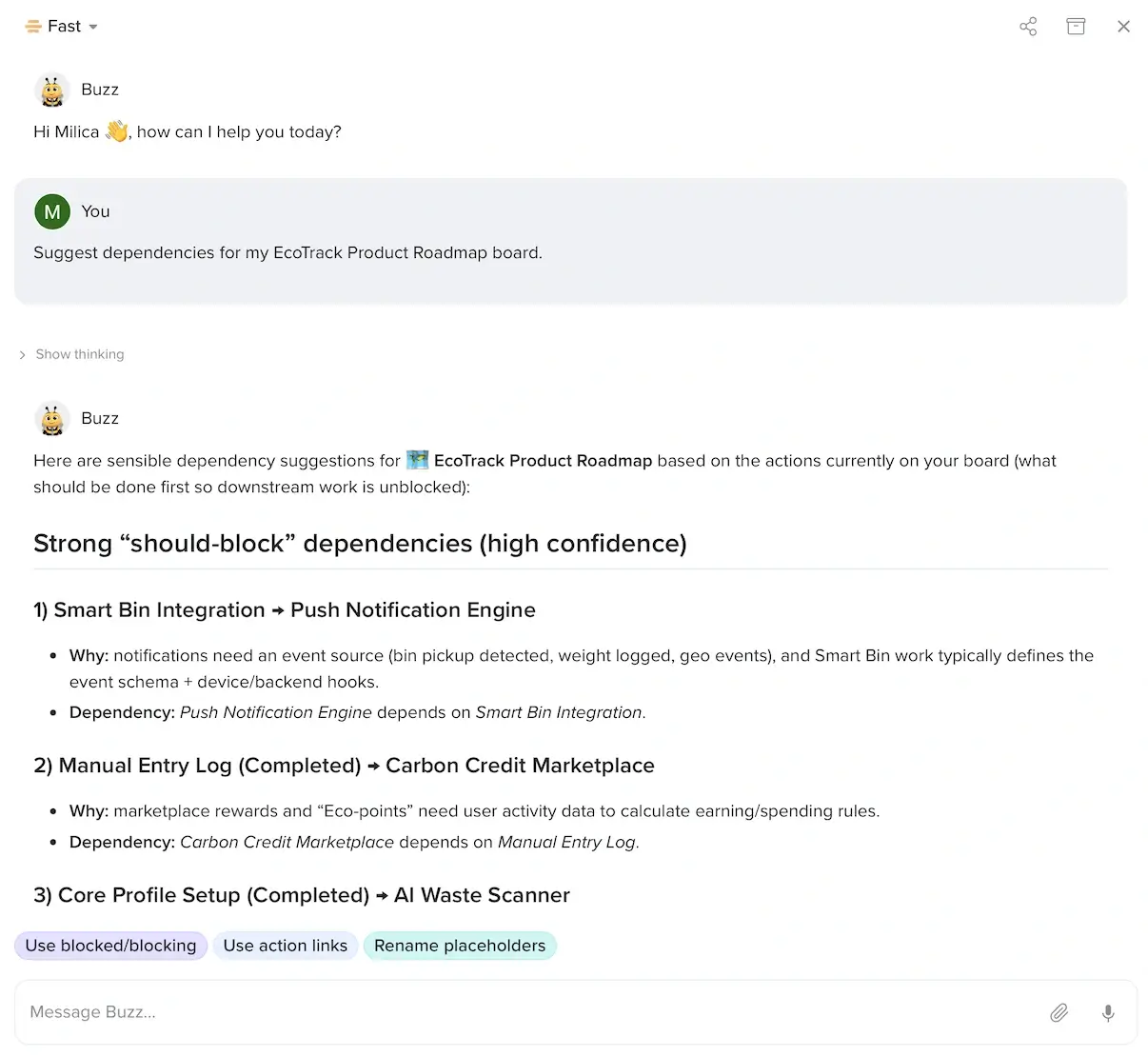The height and width of the screenshot is (1057, 1148).
Task: Click Buzz's bee avatar in the greeting
Action: 51,90
